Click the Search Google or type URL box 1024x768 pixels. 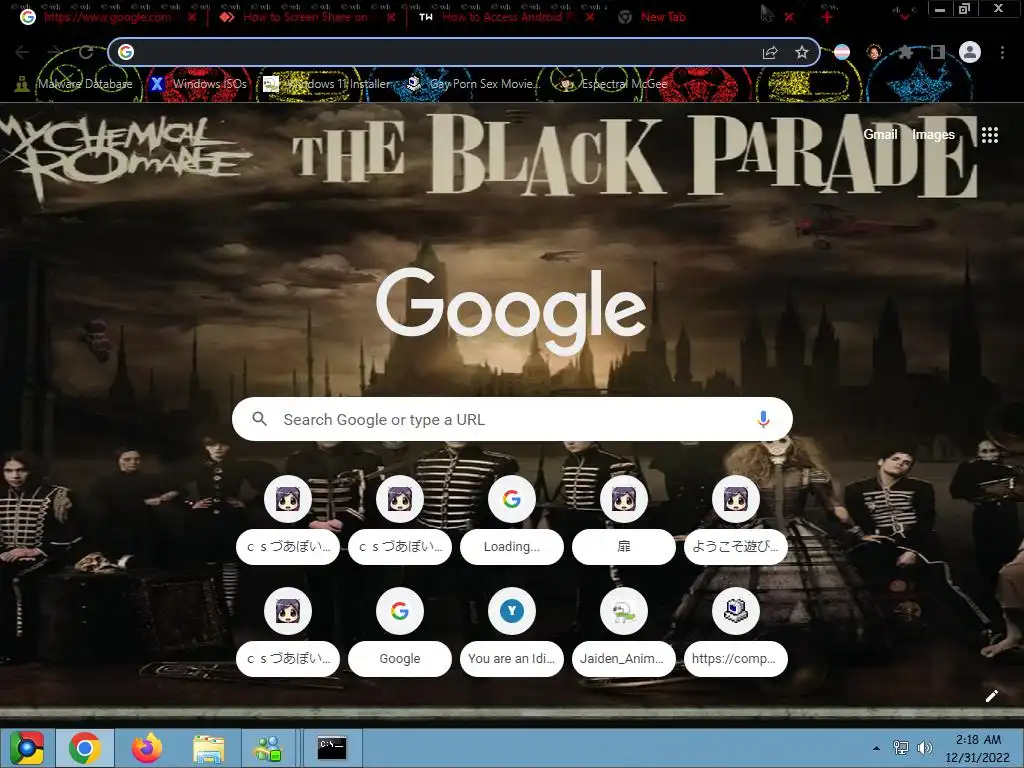click(512, 419)
